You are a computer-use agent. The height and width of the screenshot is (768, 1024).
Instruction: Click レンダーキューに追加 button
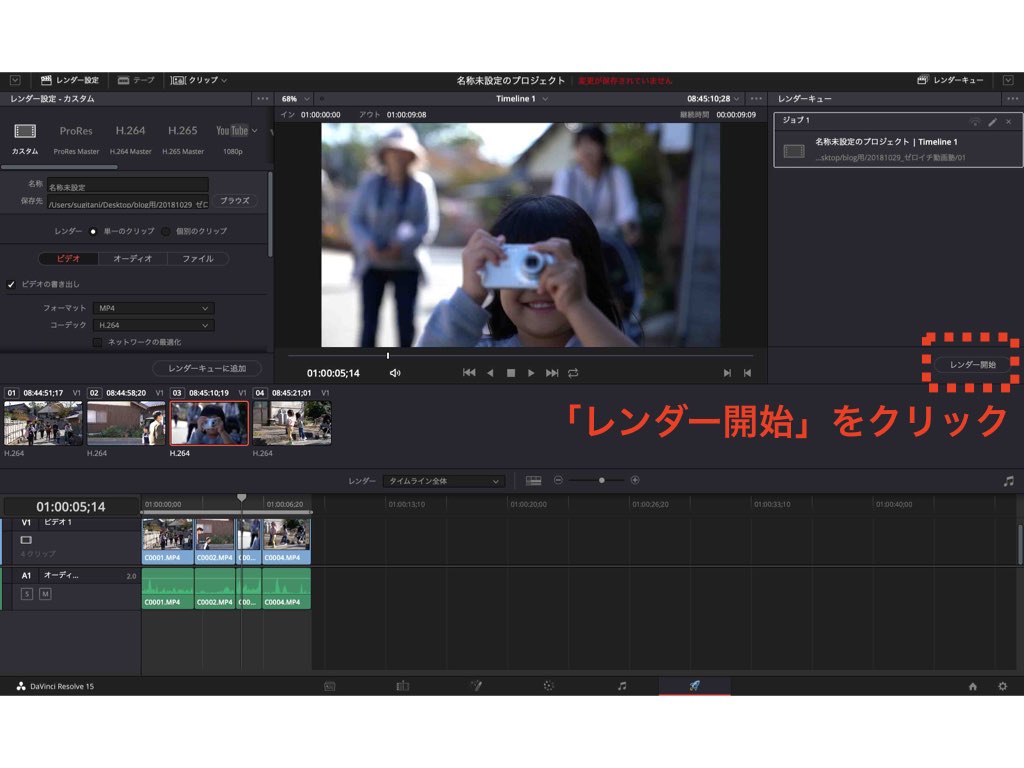tap(207, 368)
